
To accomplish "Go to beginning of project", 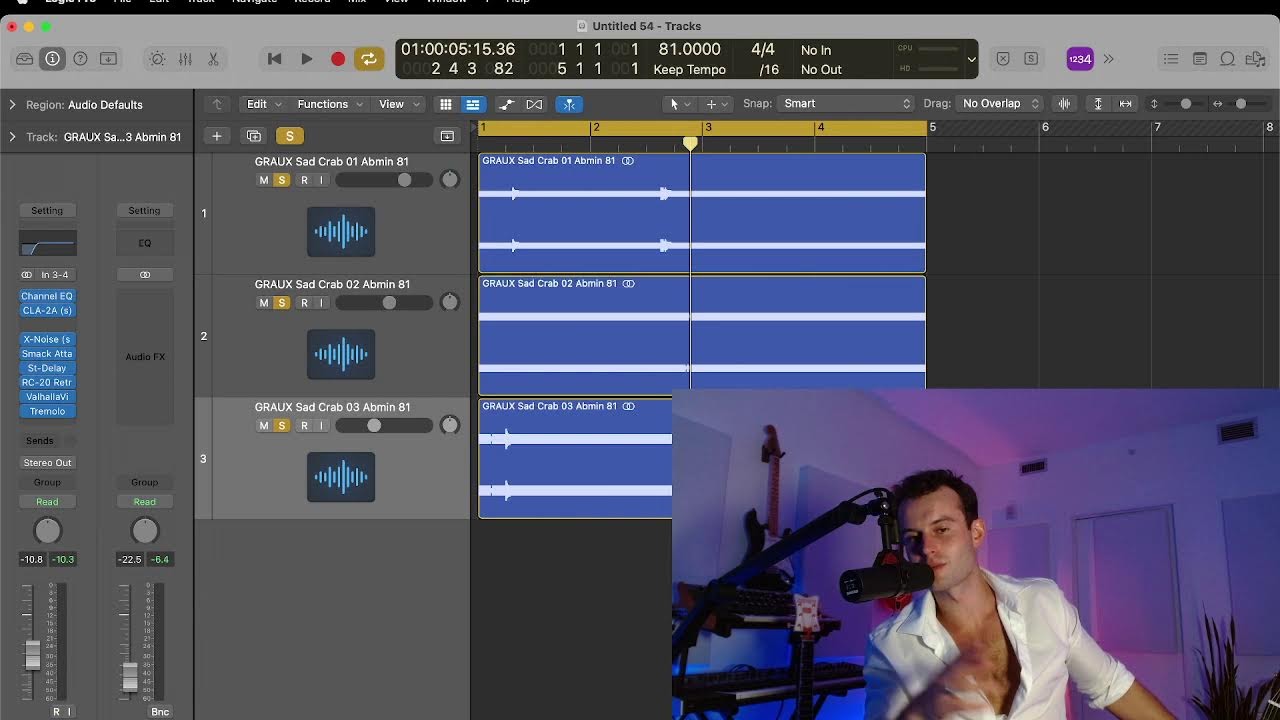I will pyautogui.click(x=274, y=59).
